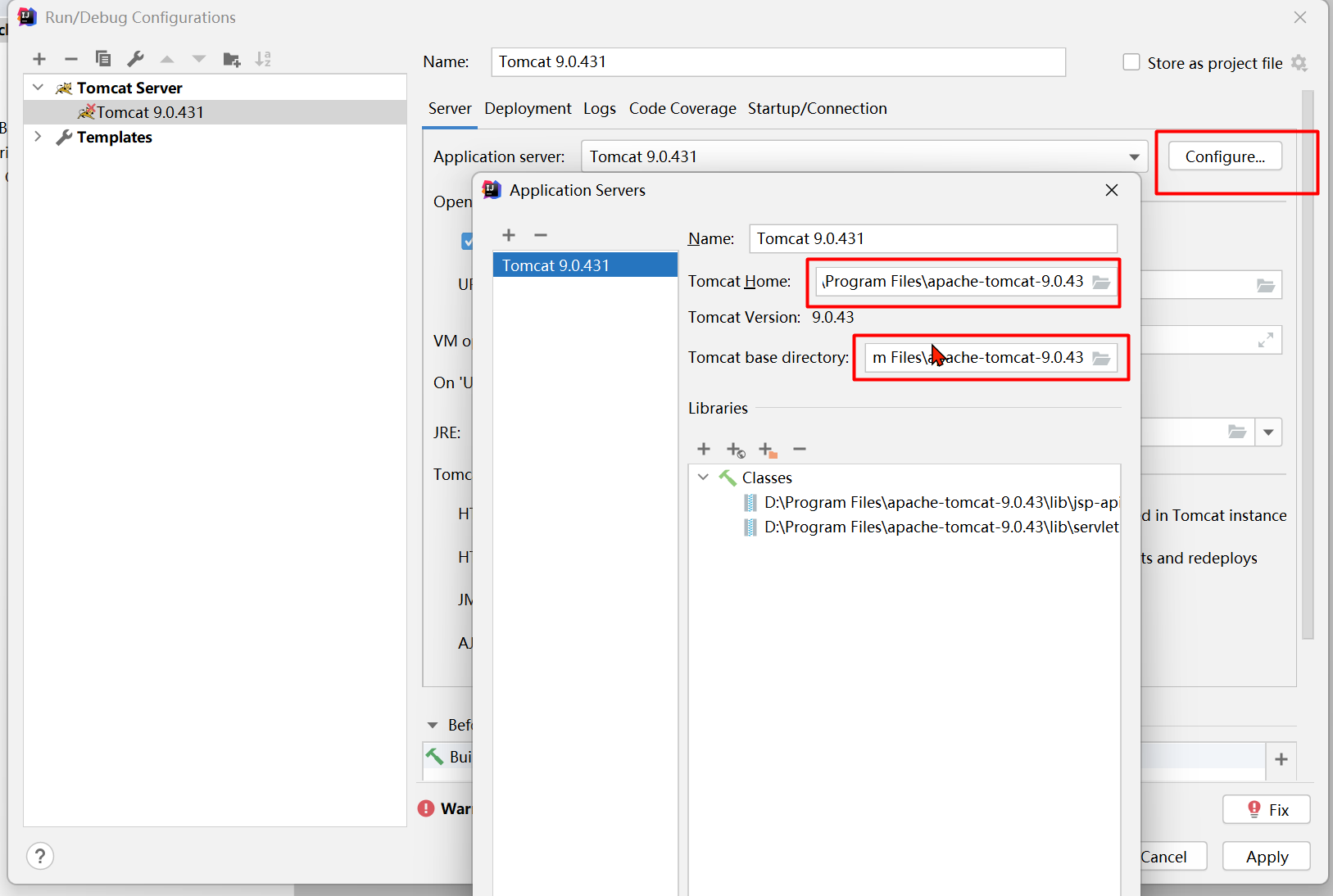Add before-launch task with plus button

pos(1281,759)
